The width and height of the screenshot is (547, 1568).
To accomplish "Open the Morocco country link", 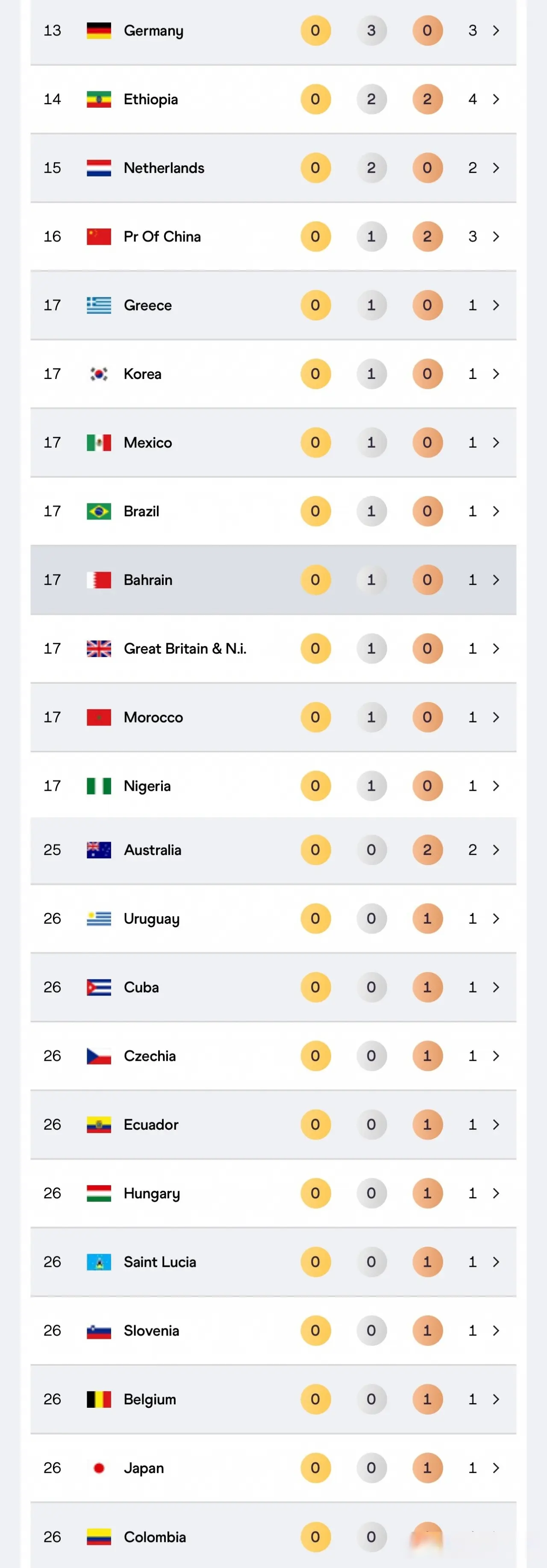I will click(153, 717).
